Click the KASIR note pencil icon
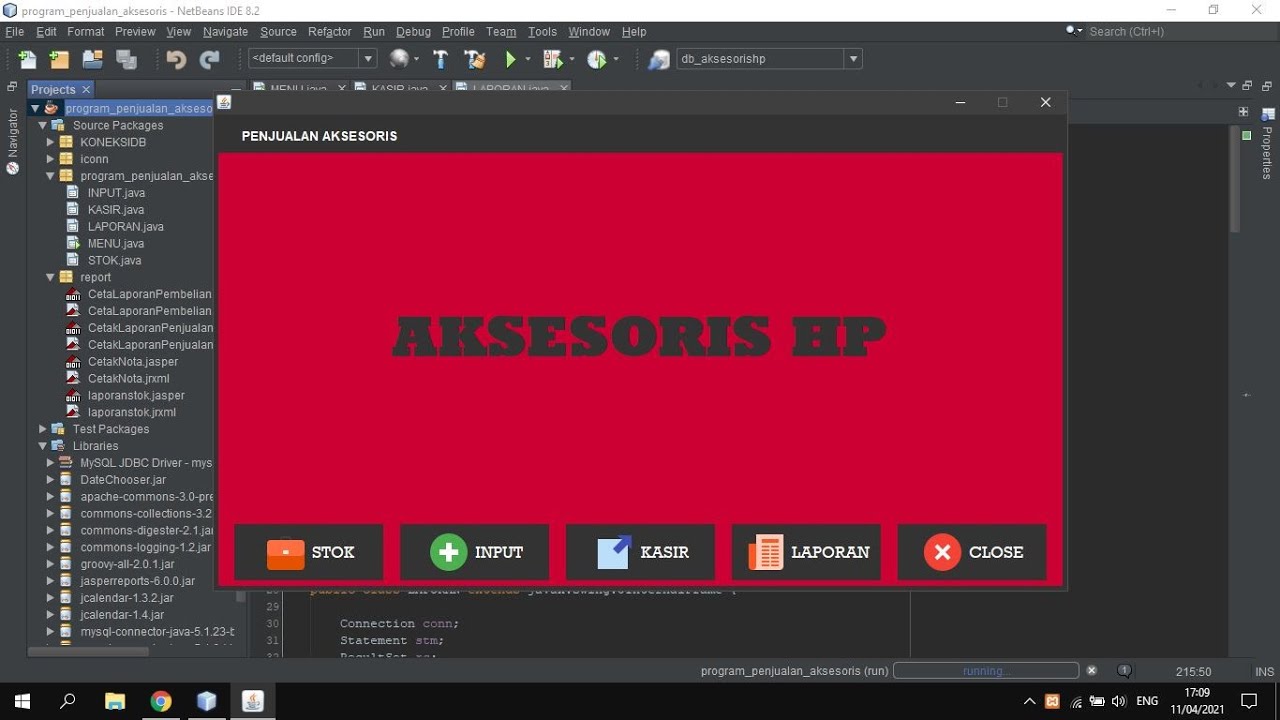 (614, 552)
